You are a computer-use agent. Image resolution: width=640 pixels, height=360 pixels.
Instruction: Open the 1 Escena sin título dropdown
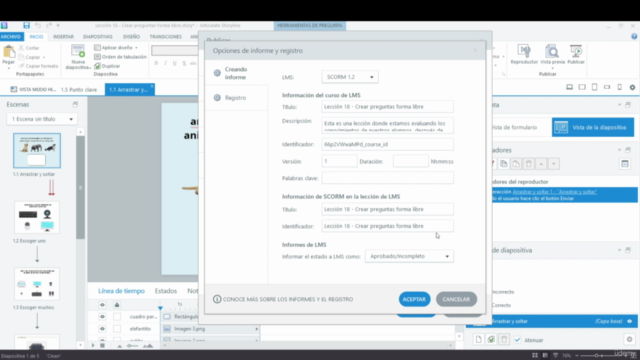point(42,119)
